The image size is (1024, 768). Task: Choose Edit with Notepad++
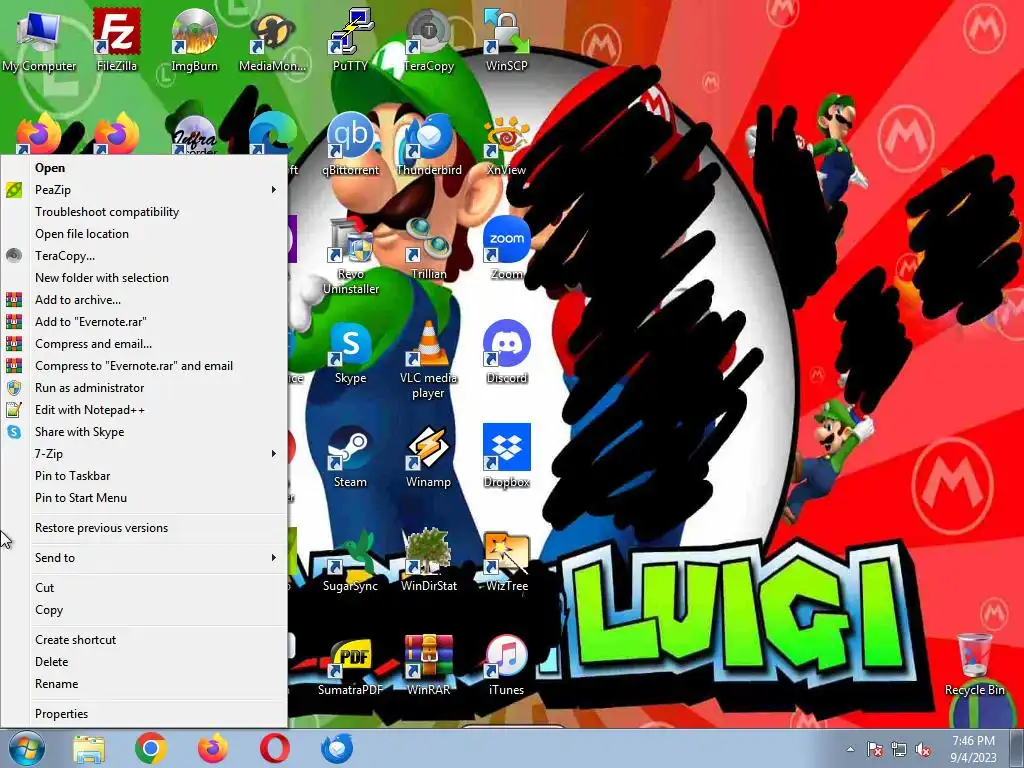[x=144, y=410]
